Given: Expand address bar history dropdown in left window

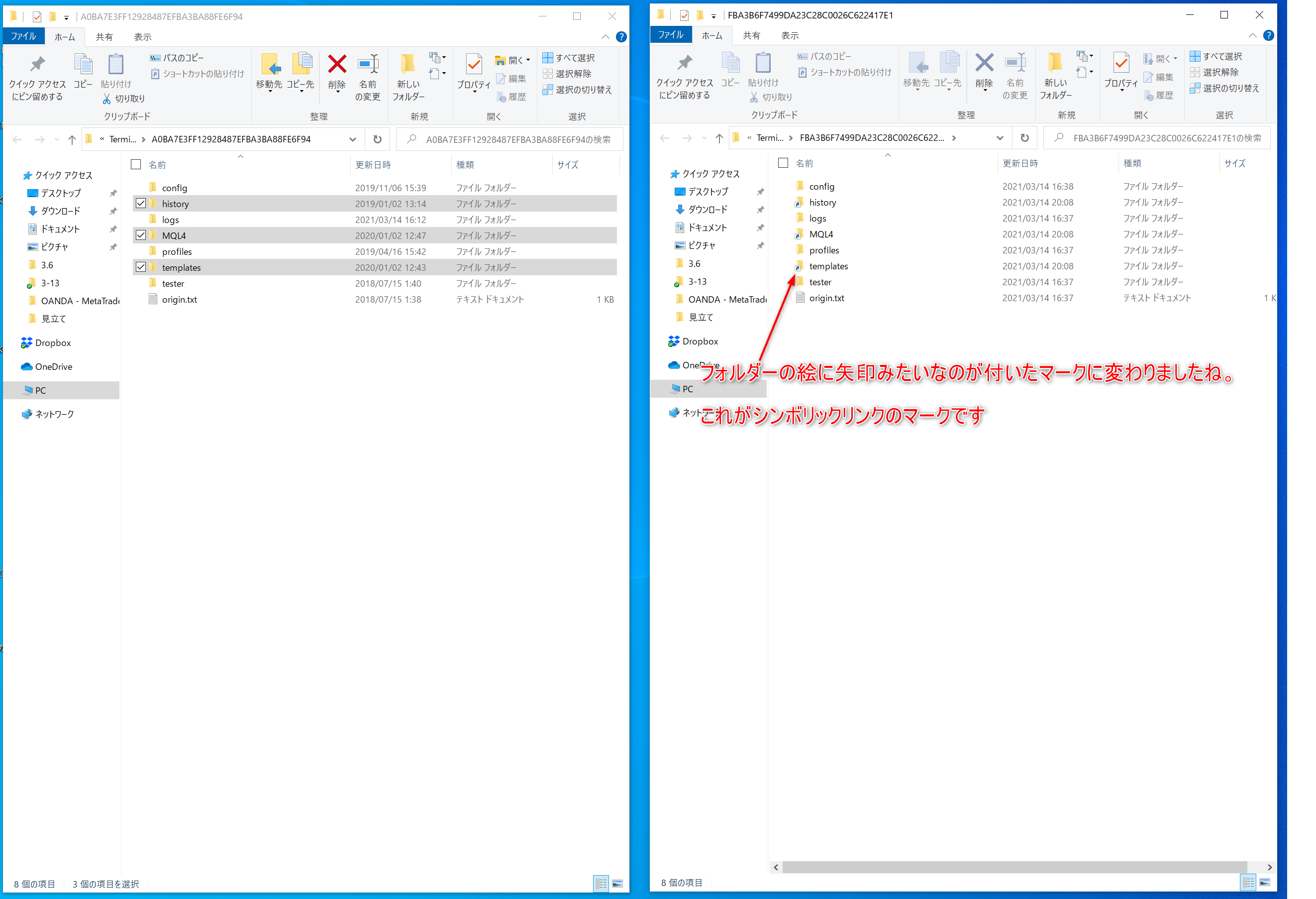Looking at the screenshot, I should [353, 139].
